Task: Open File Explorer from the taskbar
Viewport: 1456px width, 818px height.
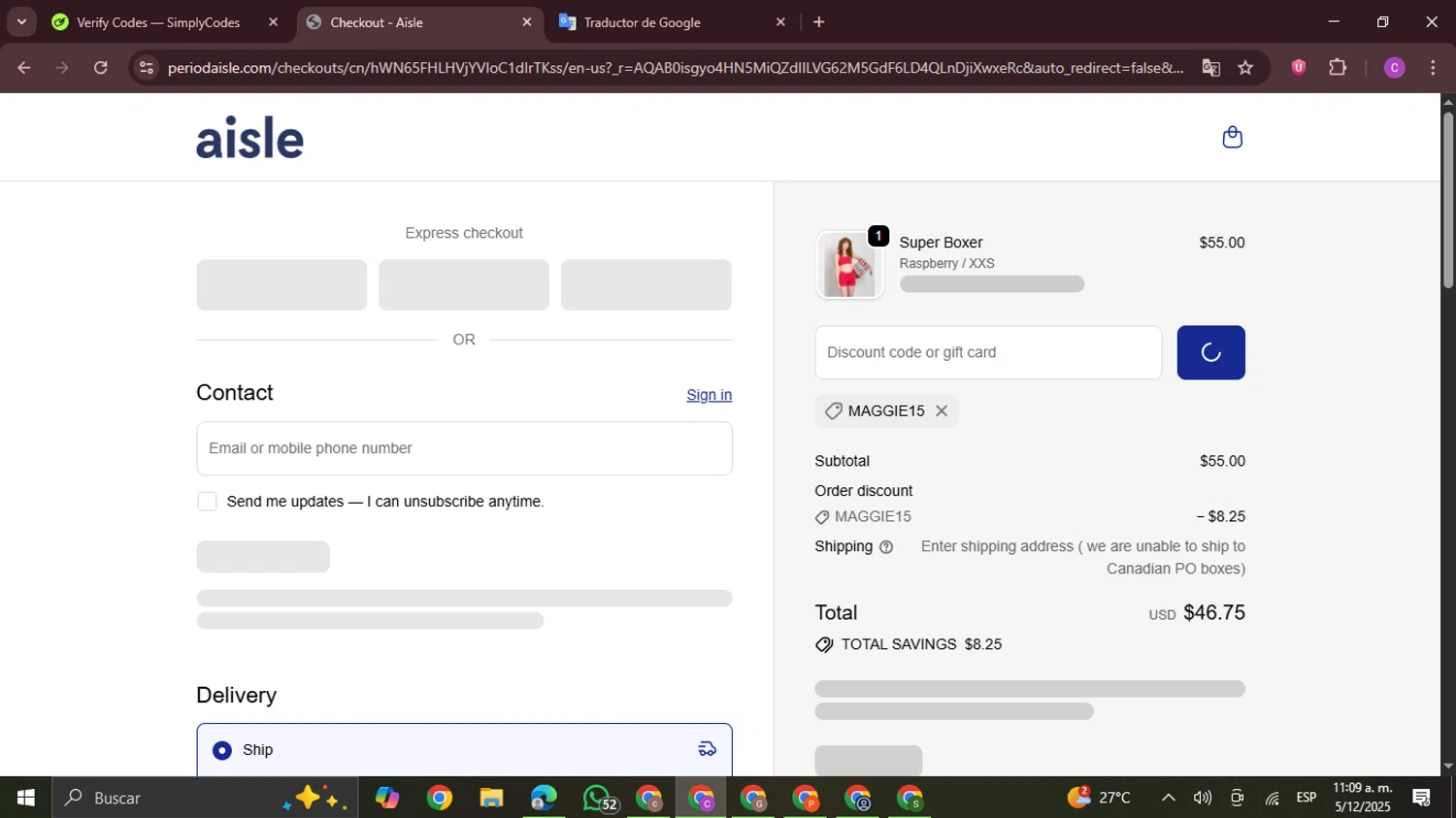Action: click(491, 798)
